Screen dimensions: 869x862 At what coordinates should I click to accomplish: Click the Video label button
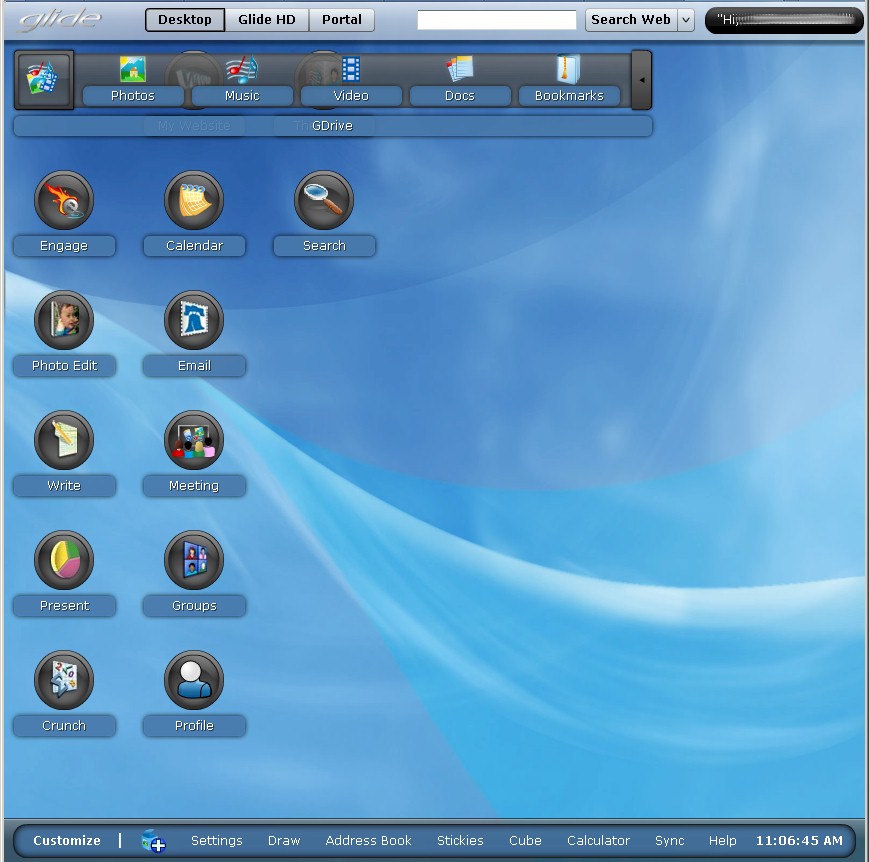click(351, 96)
